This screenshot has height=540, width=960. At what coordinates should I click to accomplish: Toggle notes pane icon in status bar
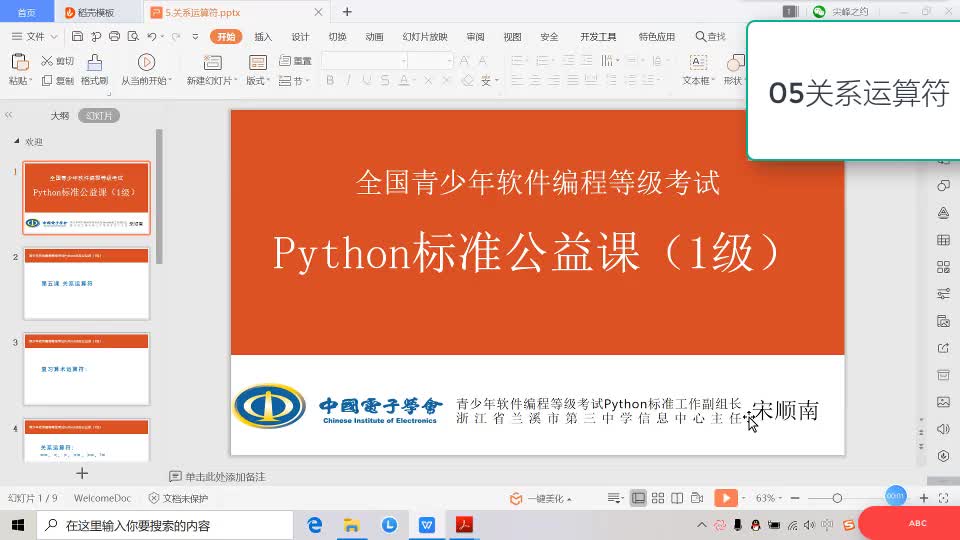coord(614,498)
